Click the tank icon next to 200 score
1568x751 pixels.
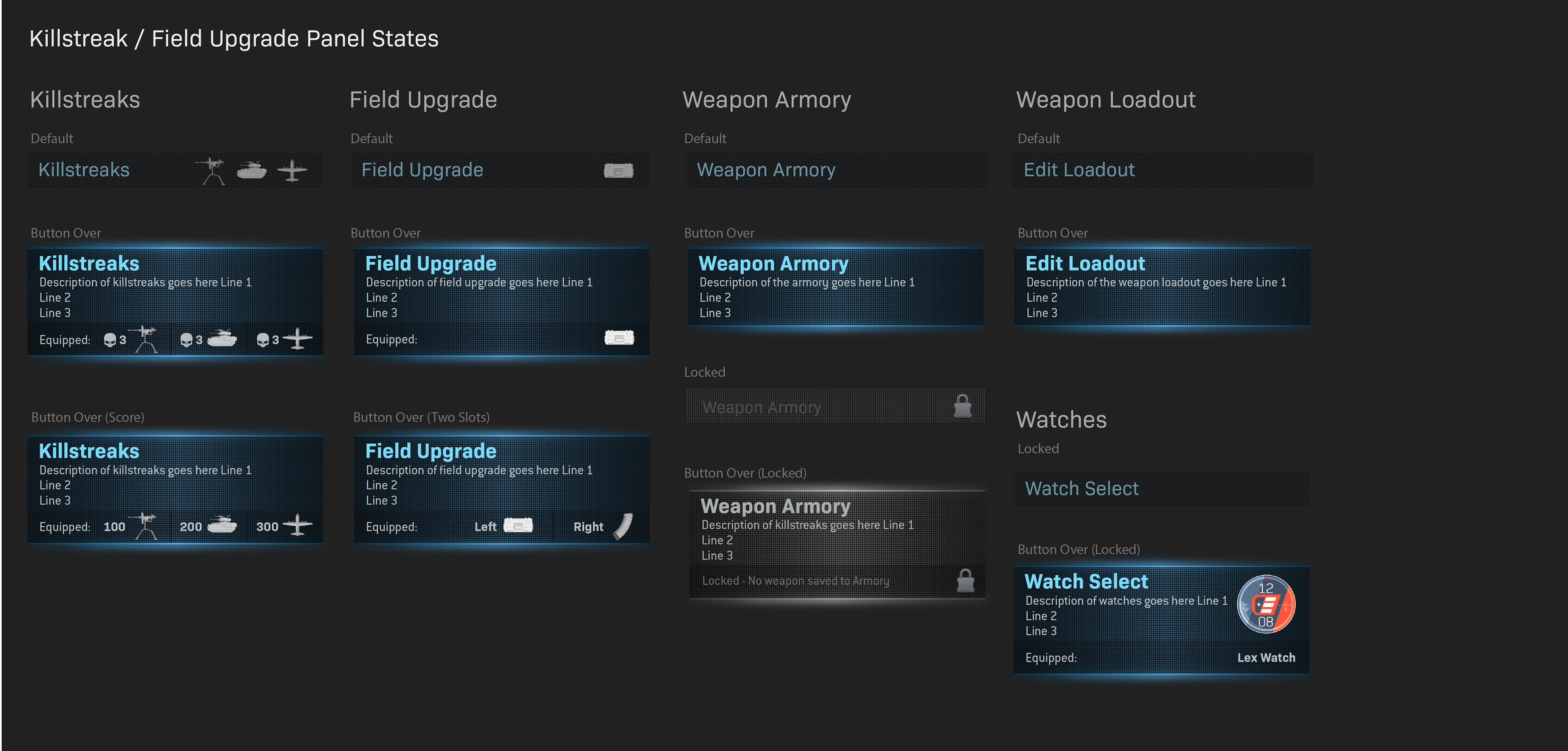222,525
